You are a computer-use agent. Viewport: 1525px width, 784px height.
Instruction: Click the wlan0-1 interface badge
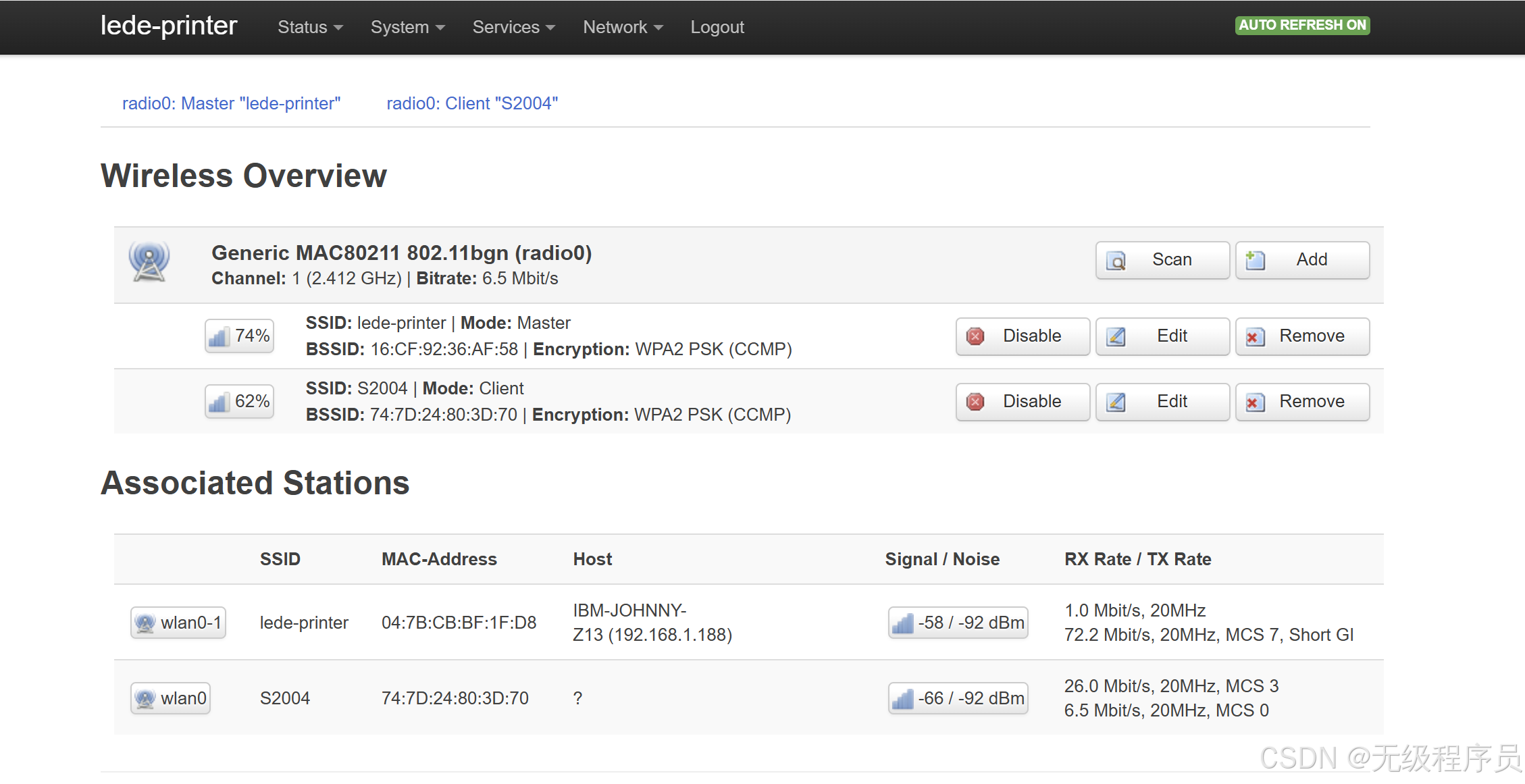[178, 623]
